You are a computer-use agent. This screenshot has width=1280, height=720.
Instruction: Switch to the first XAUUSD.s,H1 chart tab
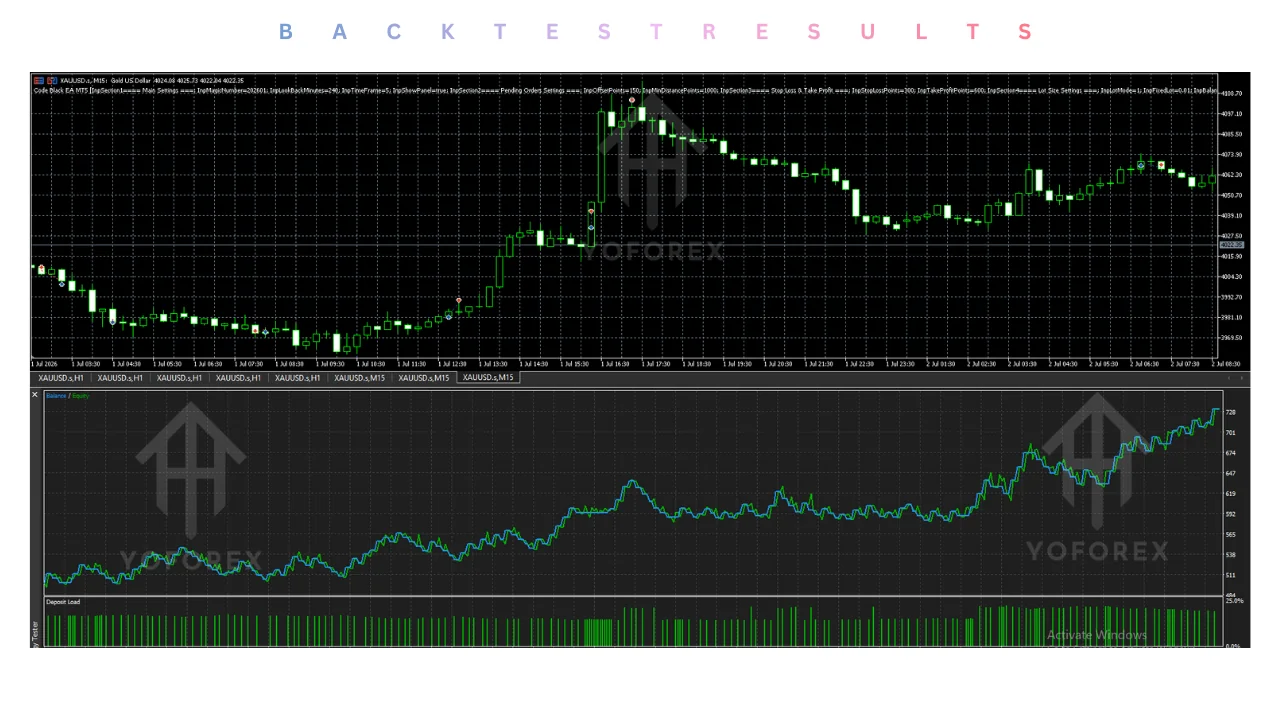click(x=63, y=378)
